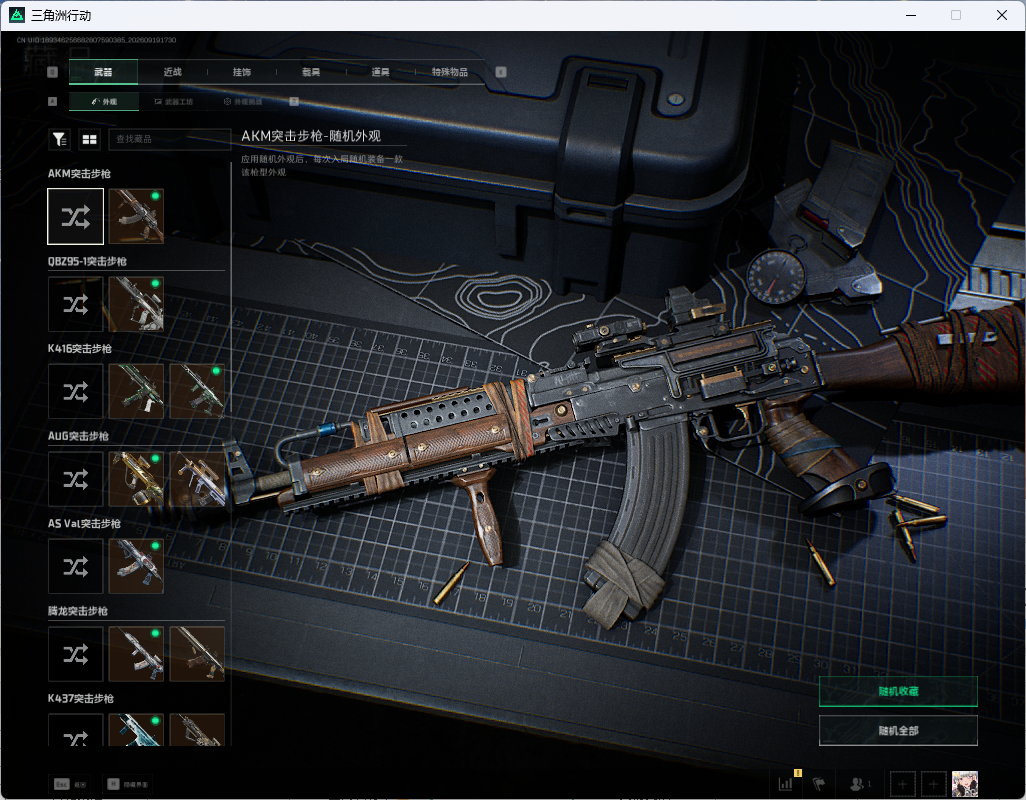Open the third appearance sub-tab

(243, 101)
